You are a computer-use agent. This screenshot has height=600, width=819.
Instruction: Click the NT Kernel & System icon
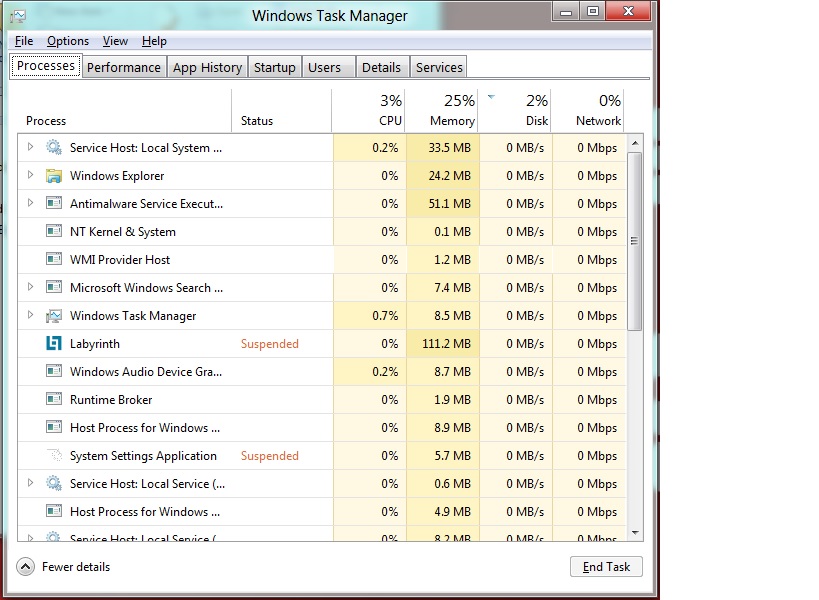(x=54, y=232)
